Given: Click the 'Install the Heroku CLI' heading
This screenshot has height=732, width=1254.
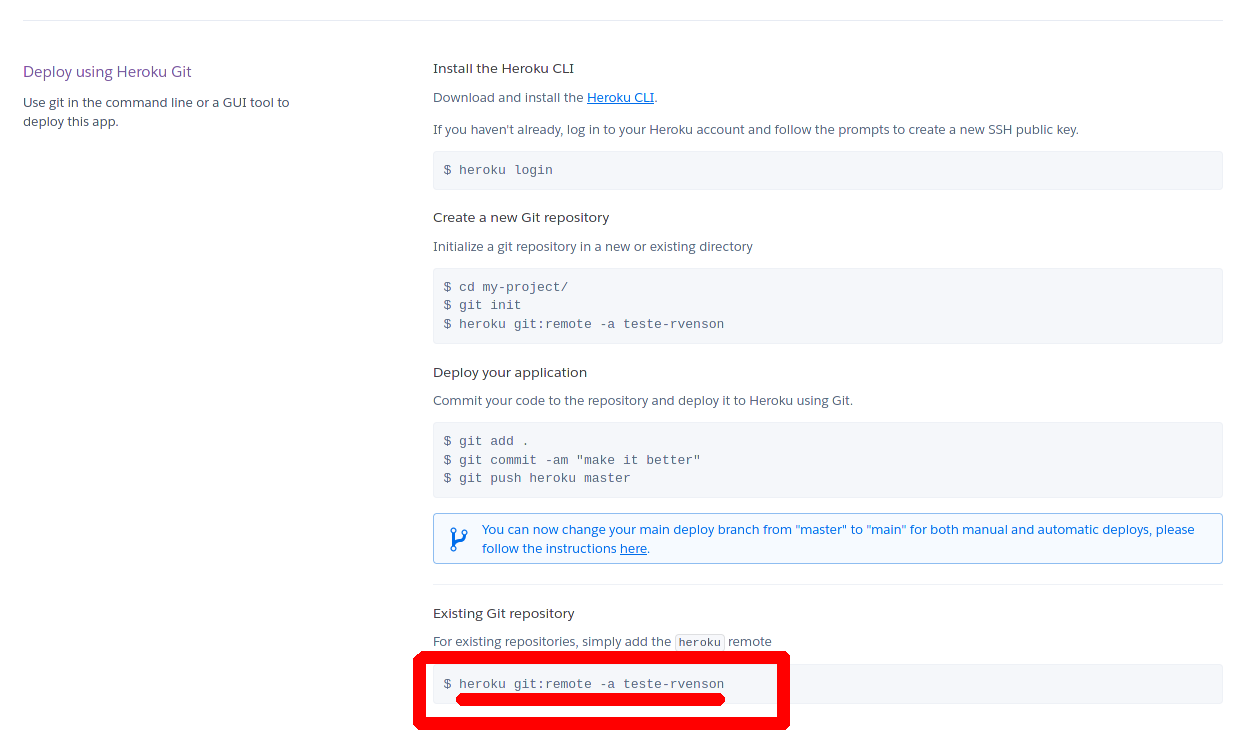Looking at the screenshot, I should point(503,69).
